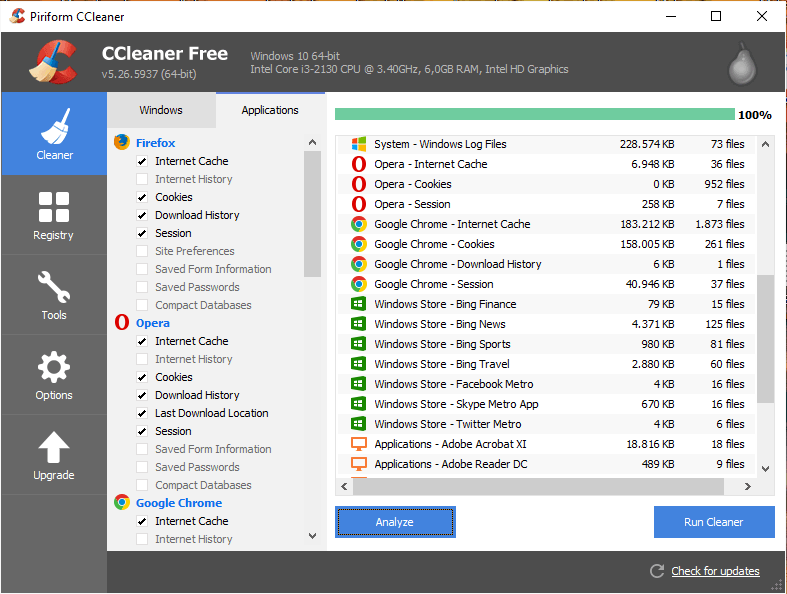
Task: Enable Opera Compact Databases
Action: [142, 486]
